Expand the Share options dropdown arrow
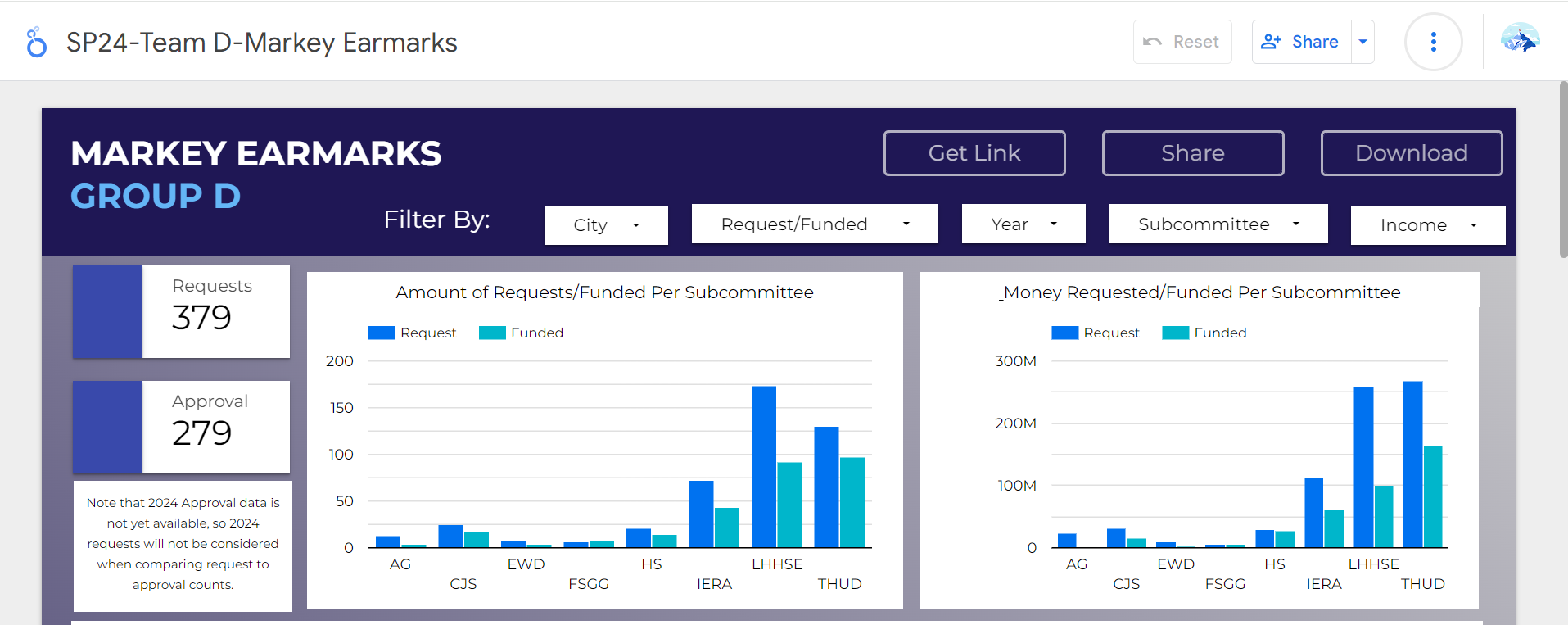The image size is (1568, 625). tap(1362, 42)
